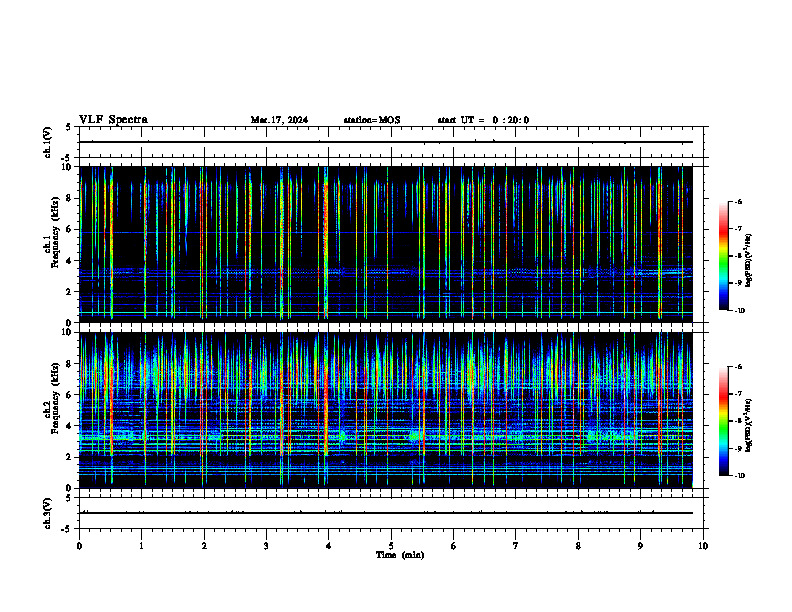This screenshot has width=792, height=612.
Task: Click the ch.2 color bar "-10" label
Action: 740,476
